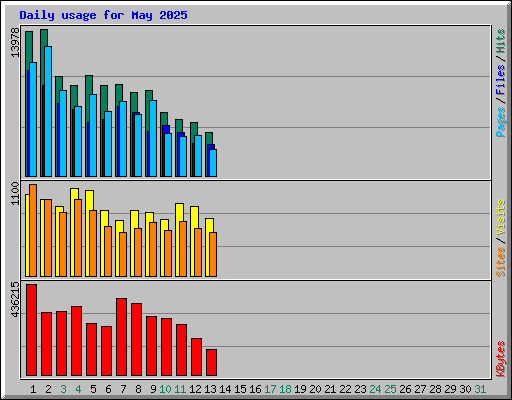Click the 'Hits' legend label
Image resolution: width=512 pixels, height=400 pixels.
coord(500,41)
